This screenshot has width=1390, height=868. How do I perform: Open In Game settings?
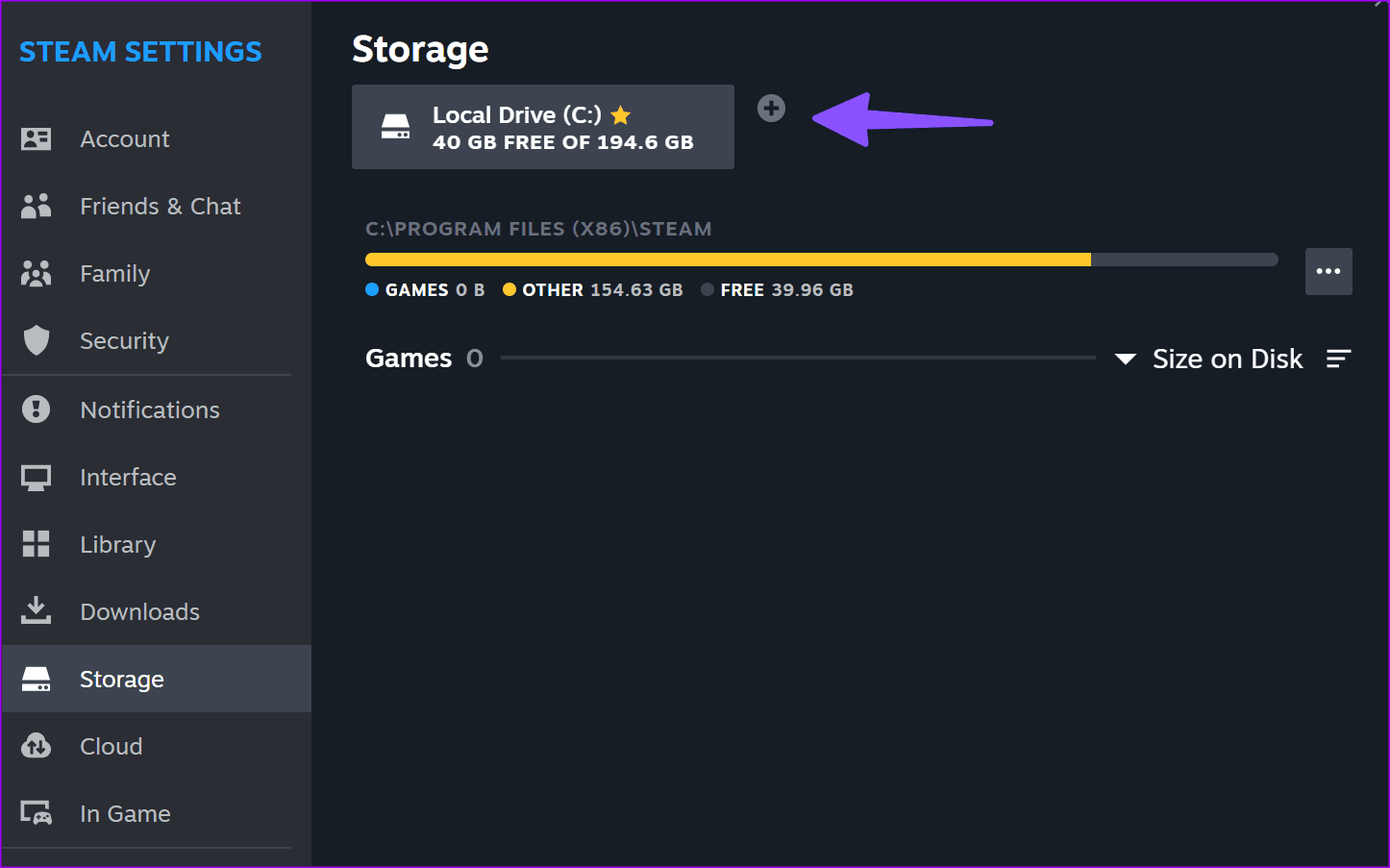coord(156,814)
